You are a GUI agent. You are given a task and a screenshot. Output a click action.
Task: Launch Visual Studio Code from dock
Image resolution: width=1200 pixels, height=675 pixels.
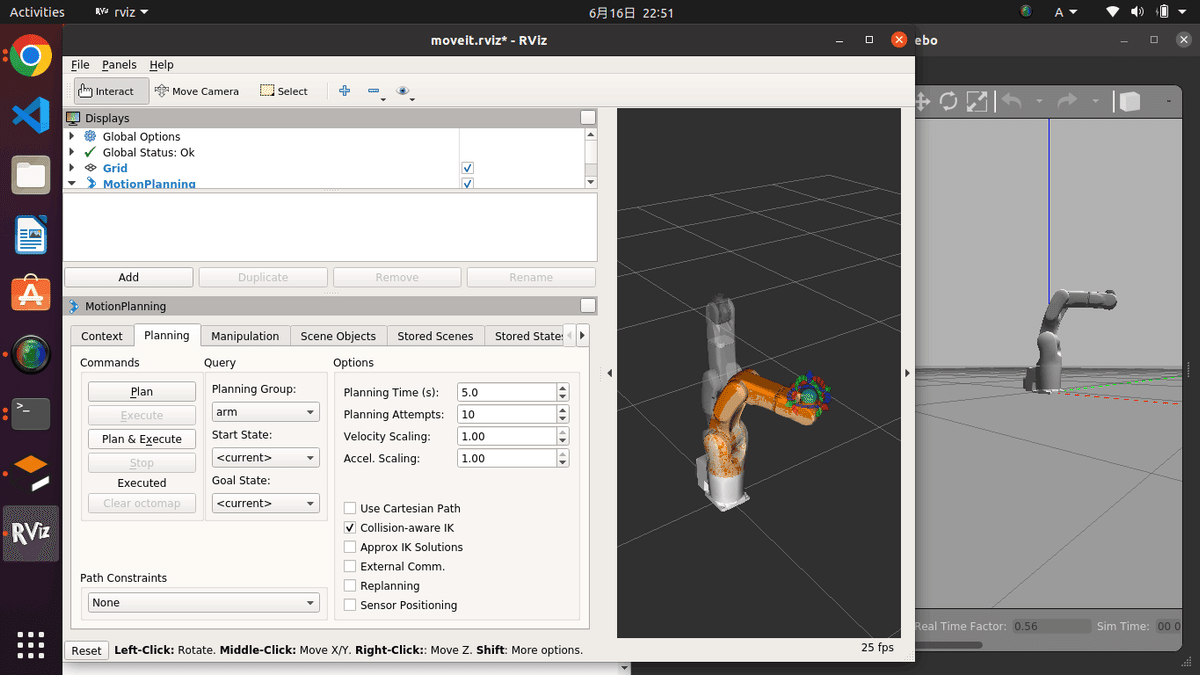[31, 116]
